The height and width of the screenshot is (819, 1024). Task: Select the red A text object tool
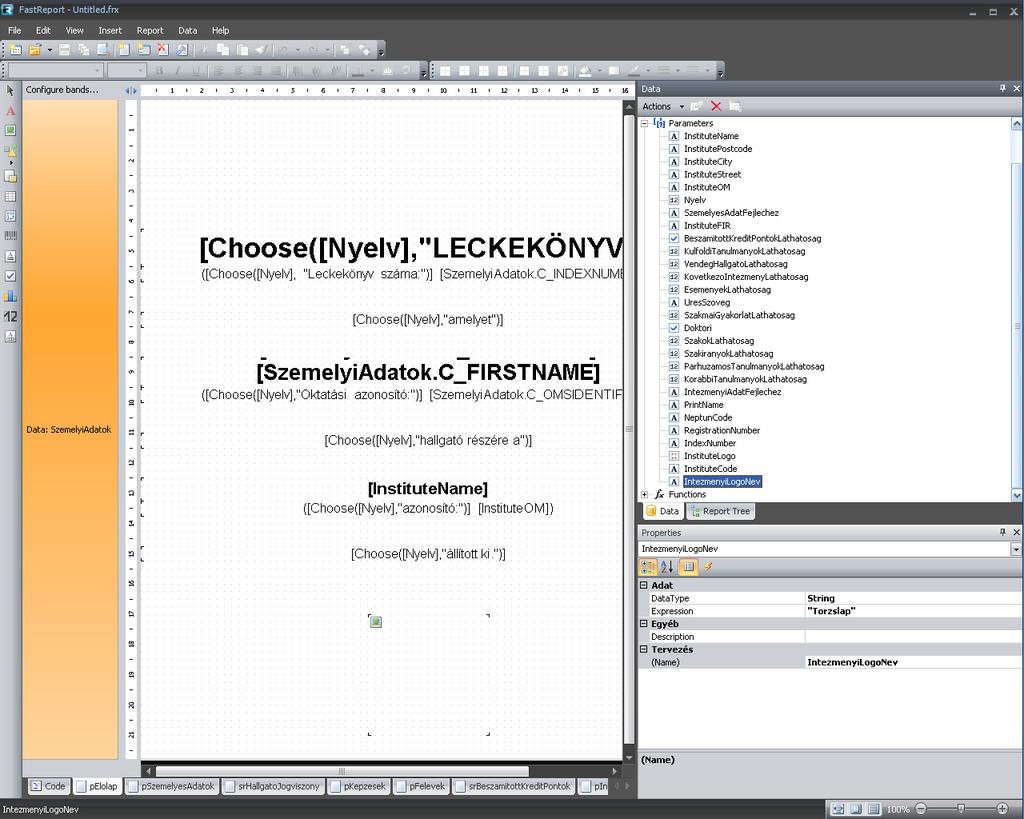tap(10, 111)
